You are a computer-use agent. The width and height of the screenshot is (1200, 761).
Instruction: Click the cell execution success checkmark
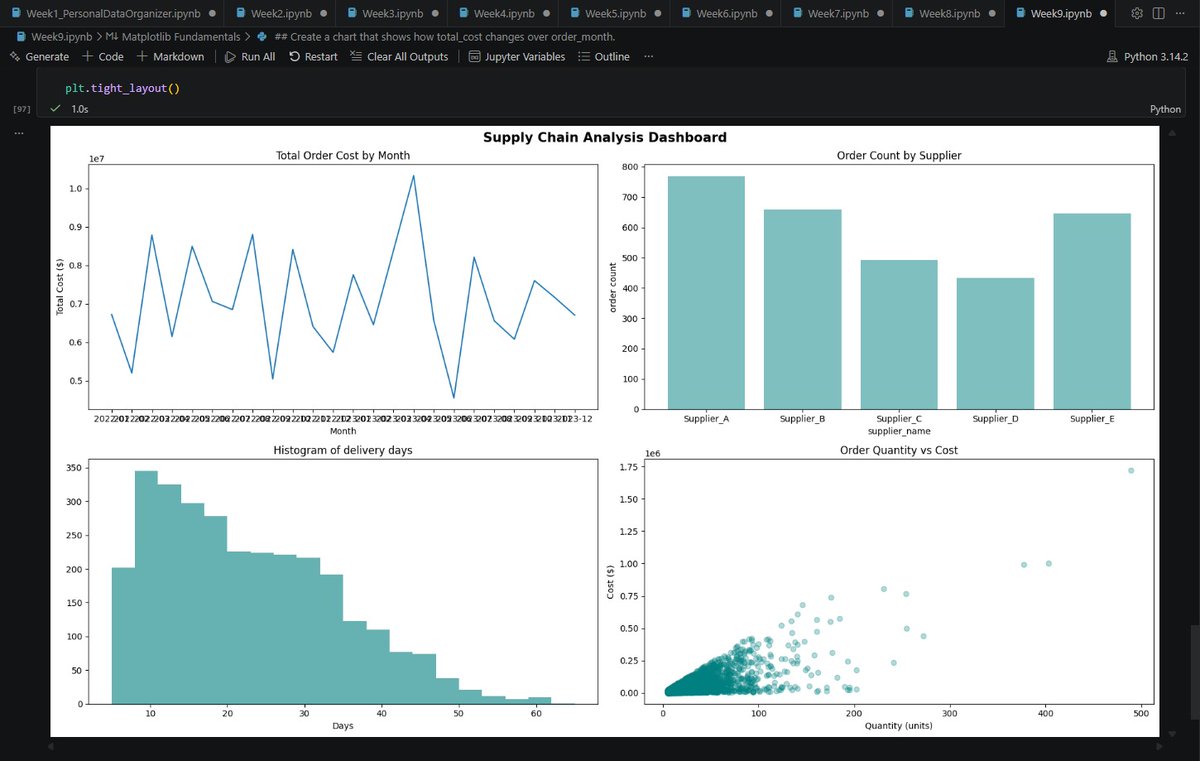click(x=56, y=108)
